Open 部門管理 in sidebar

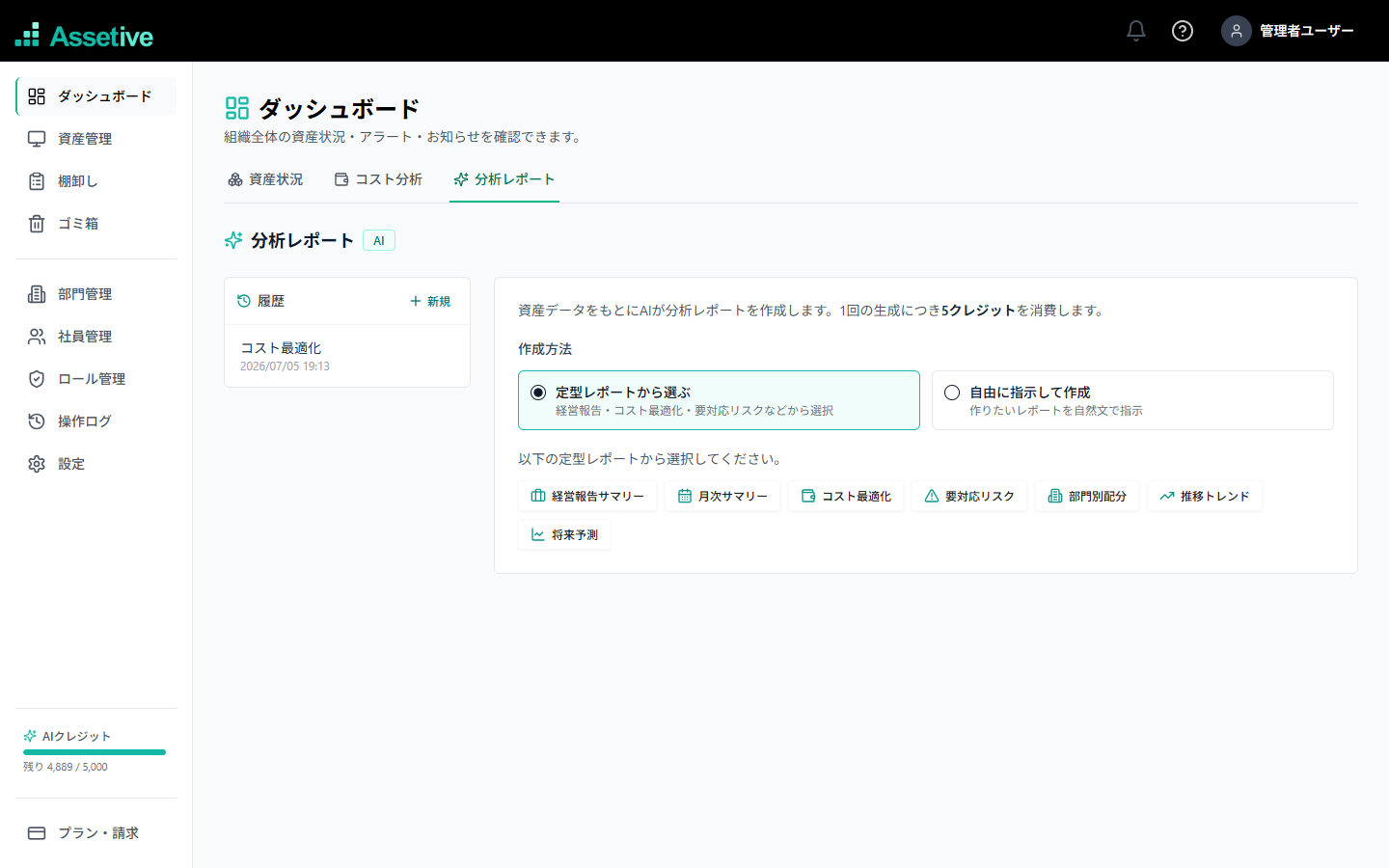[x=96, y=294]
